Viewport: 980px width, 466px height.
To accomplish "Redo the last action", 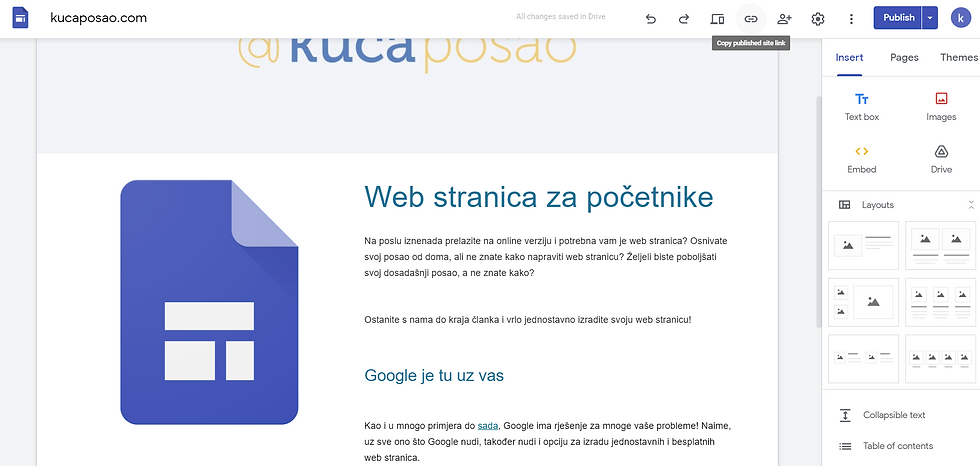I will point(684,19).
